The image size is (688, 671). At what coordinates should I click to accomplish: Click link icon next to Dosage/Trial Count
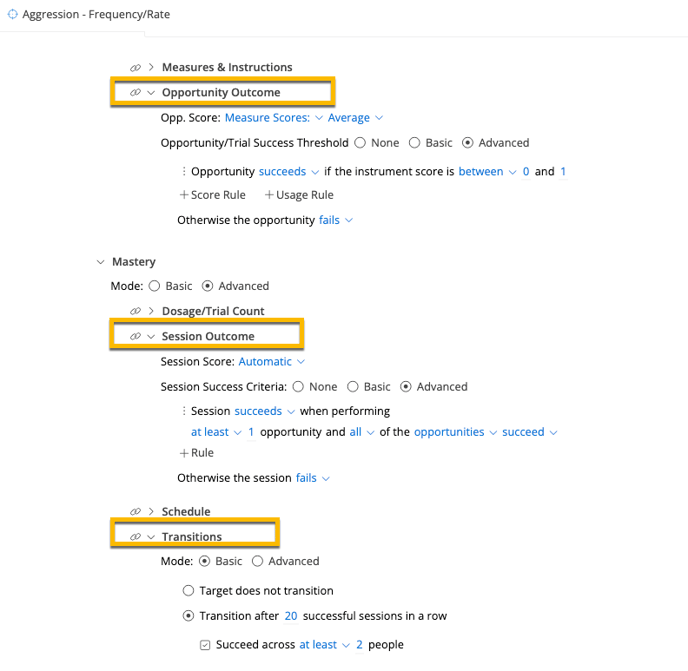point(135,311)
